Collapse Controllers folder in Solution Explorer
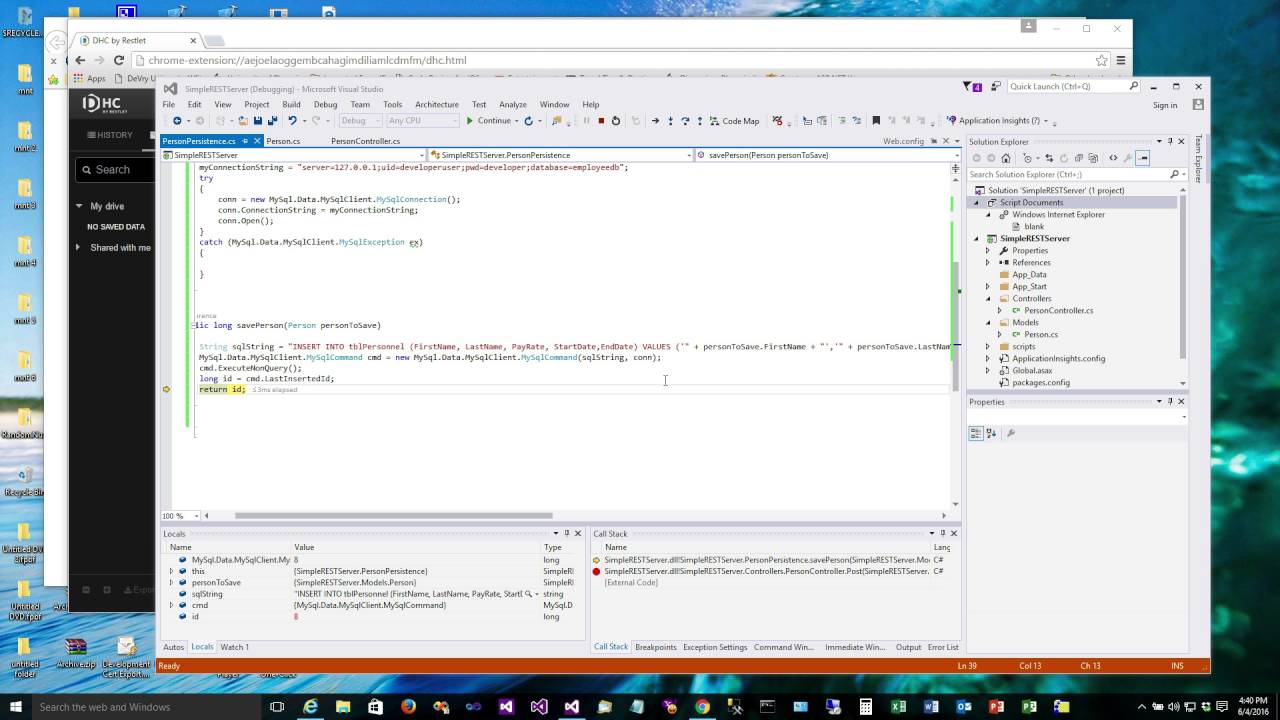This screenshot has height=720, width=1280. (989, 298)
